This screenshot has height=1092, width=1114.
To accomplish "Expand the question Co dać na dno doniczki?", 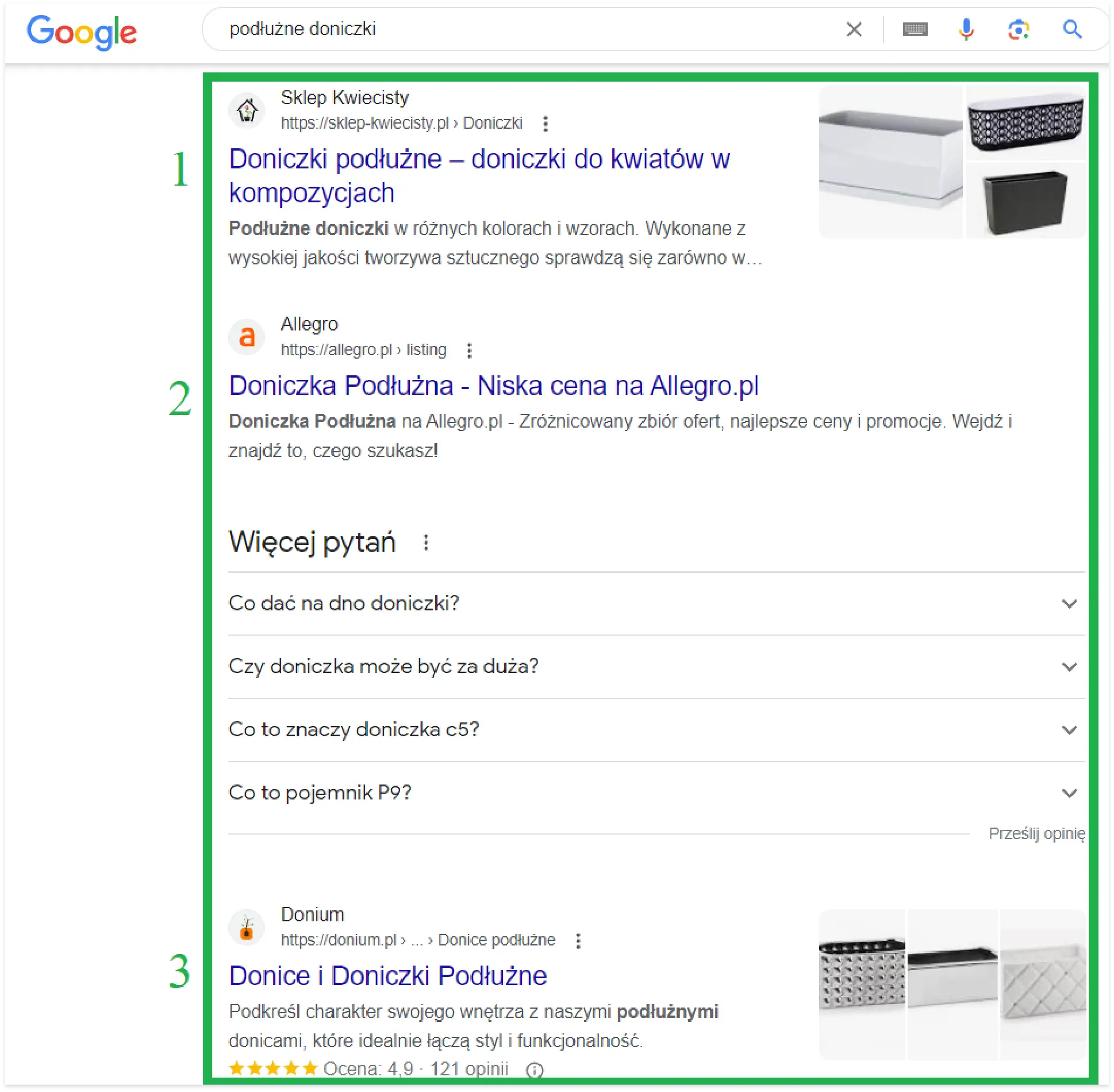I will pyautogui.click(x=656, y=603).
